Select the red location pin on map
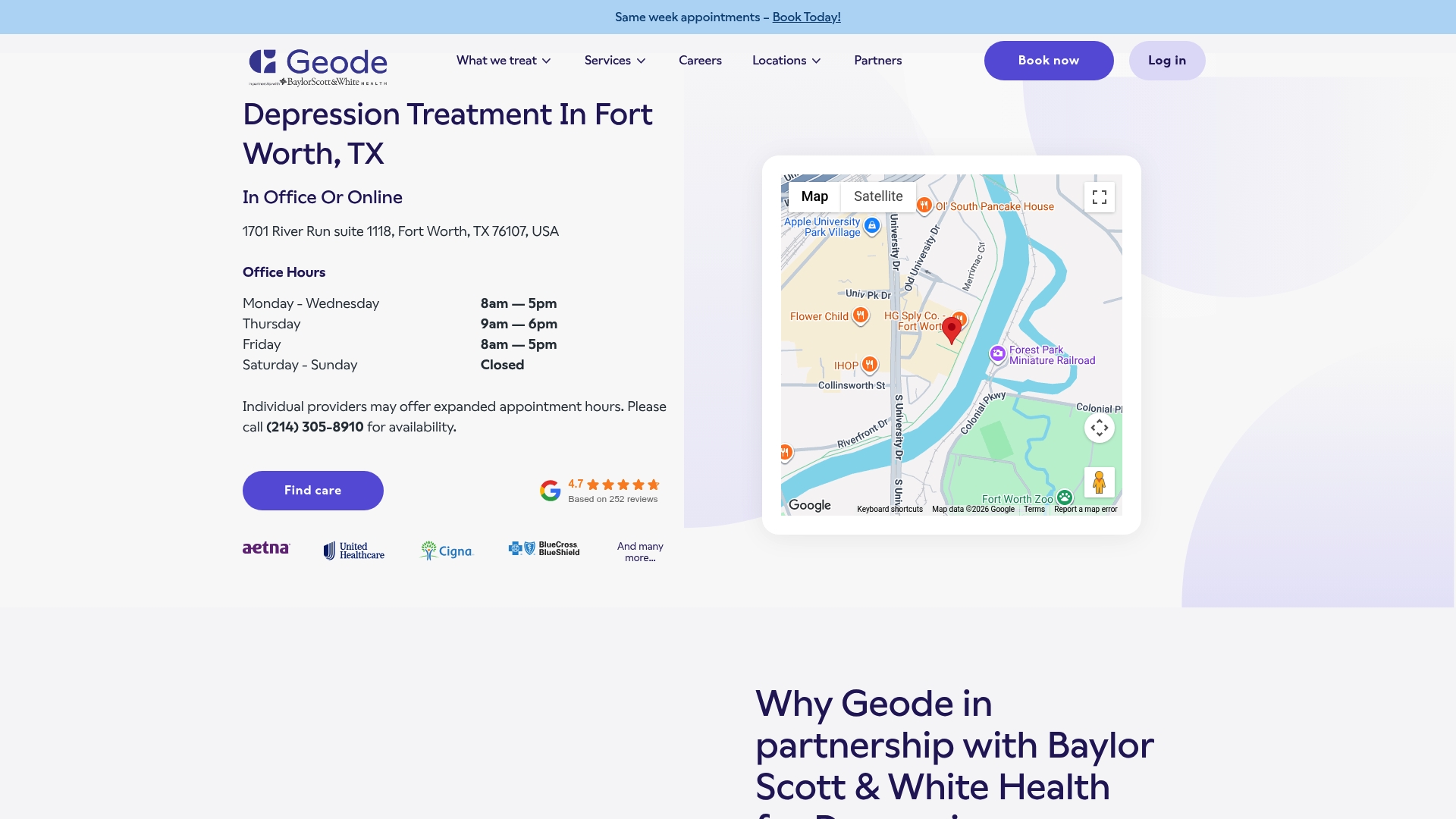This screenshot has height=819, width=1456. pos(952,331)
